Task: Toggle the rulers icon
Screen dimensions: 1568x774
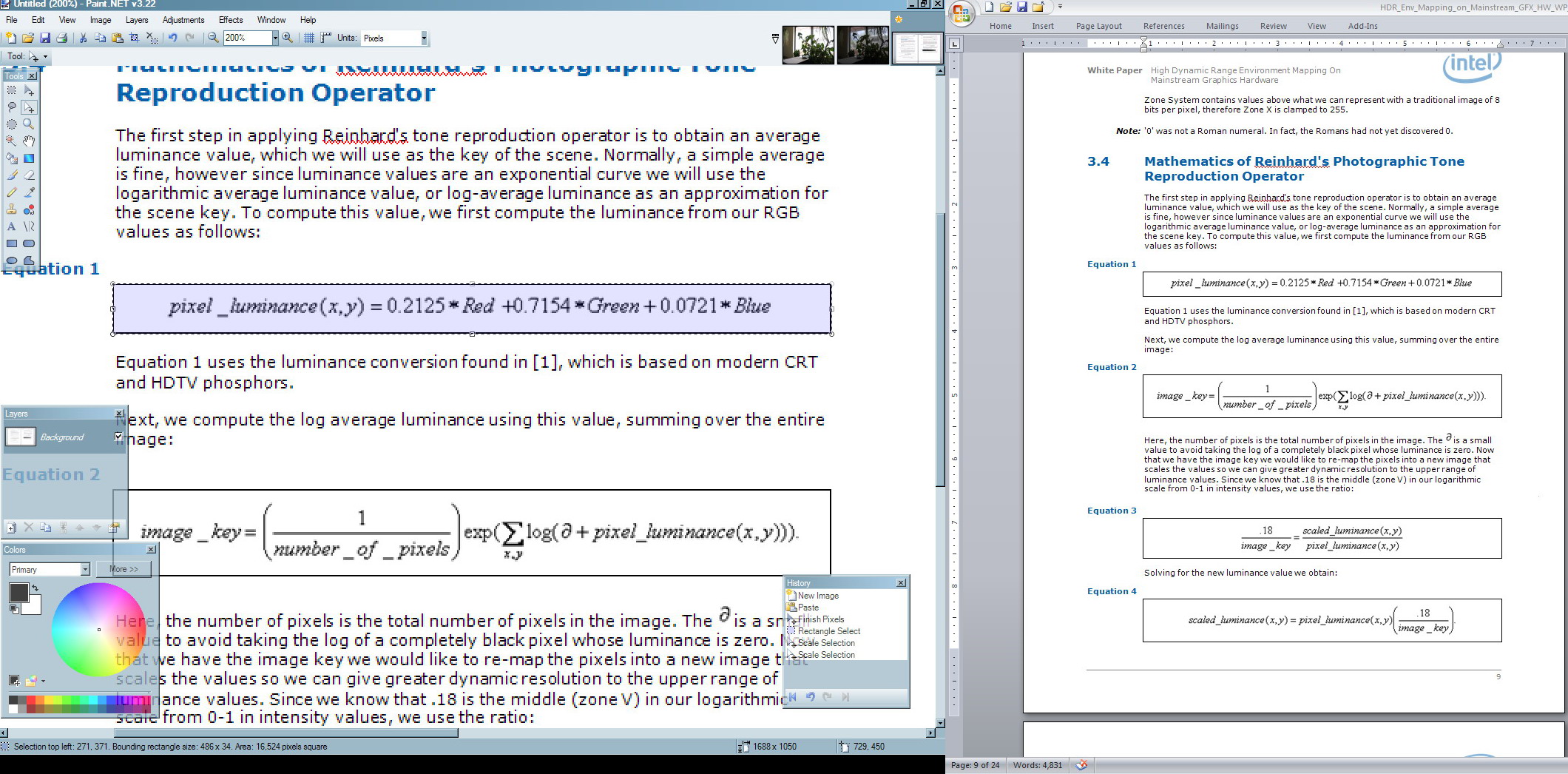Action: 326,38
